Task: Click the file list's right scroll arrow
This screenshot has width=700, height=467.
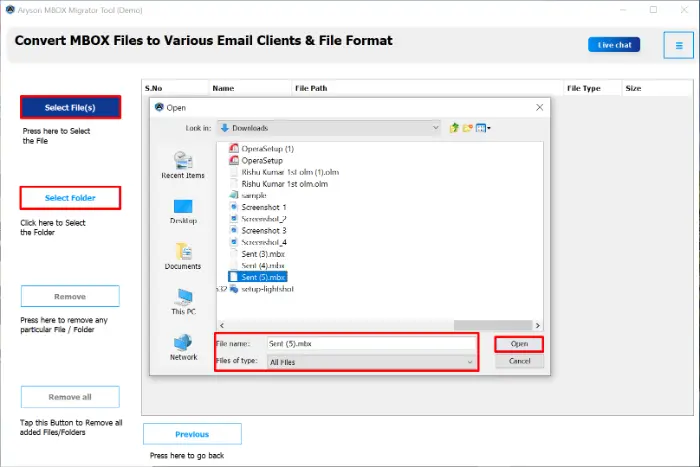Action: point(538,325)
